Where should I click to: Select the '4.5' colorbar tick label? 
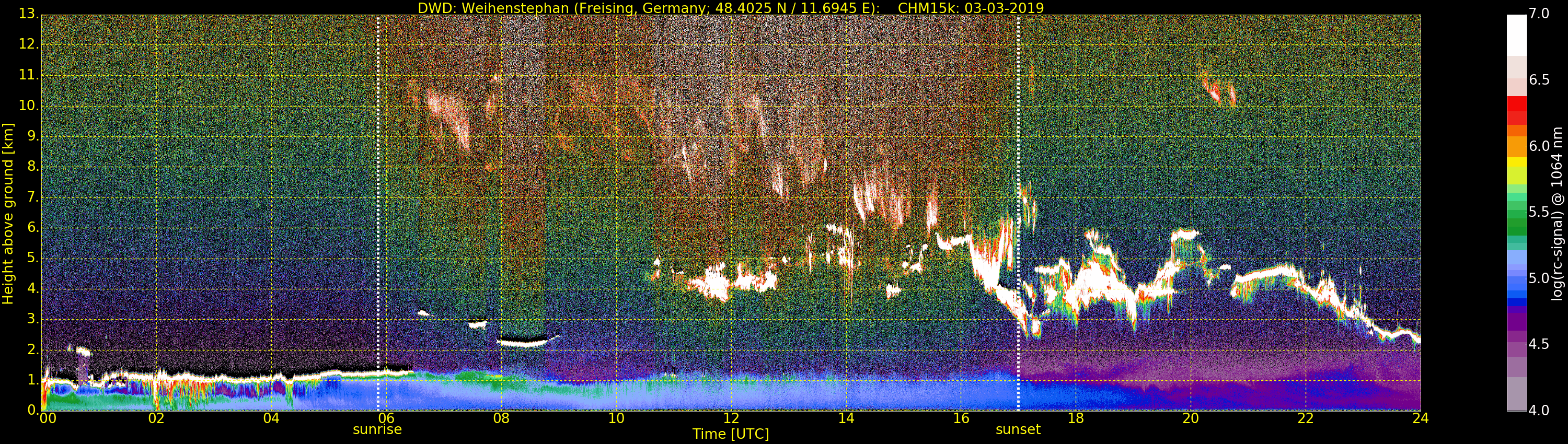[1539, 344]
